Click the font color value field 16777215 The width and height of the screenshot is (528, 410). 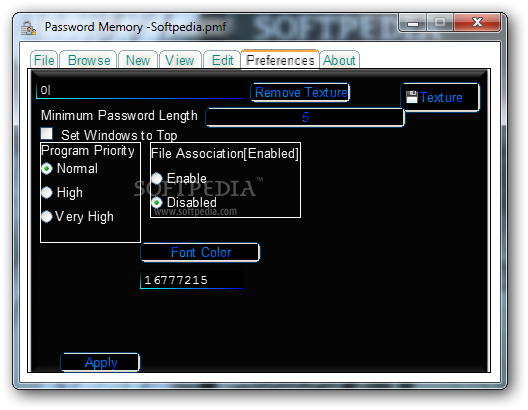(x=192, y=279)
